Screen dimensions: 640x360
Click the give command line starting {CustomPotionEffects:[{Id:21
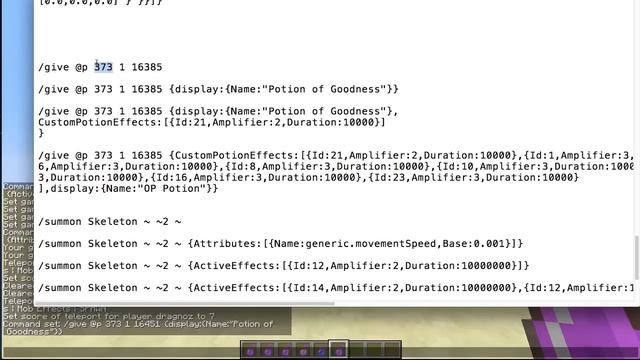point(336,155)
